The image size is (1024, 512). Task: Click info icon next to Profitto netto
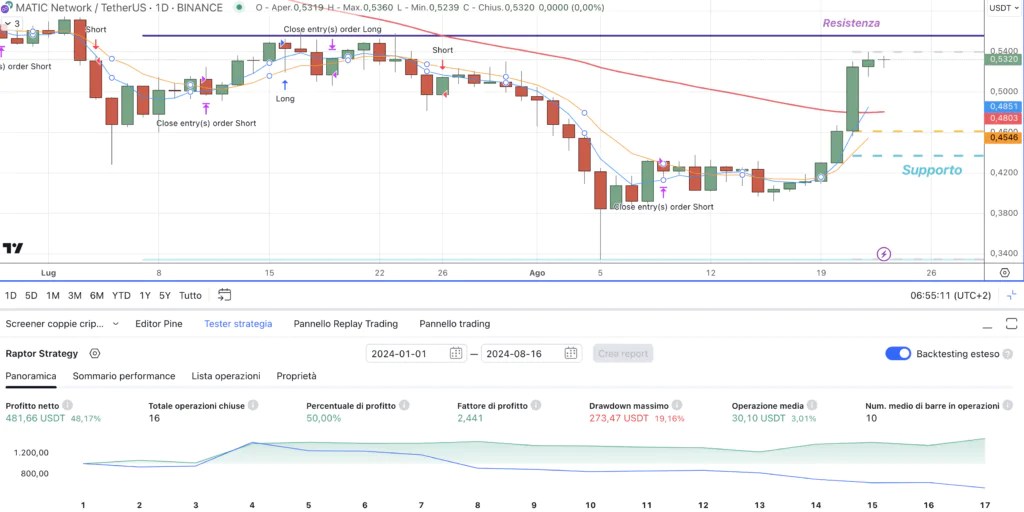[x=67, y=406]
